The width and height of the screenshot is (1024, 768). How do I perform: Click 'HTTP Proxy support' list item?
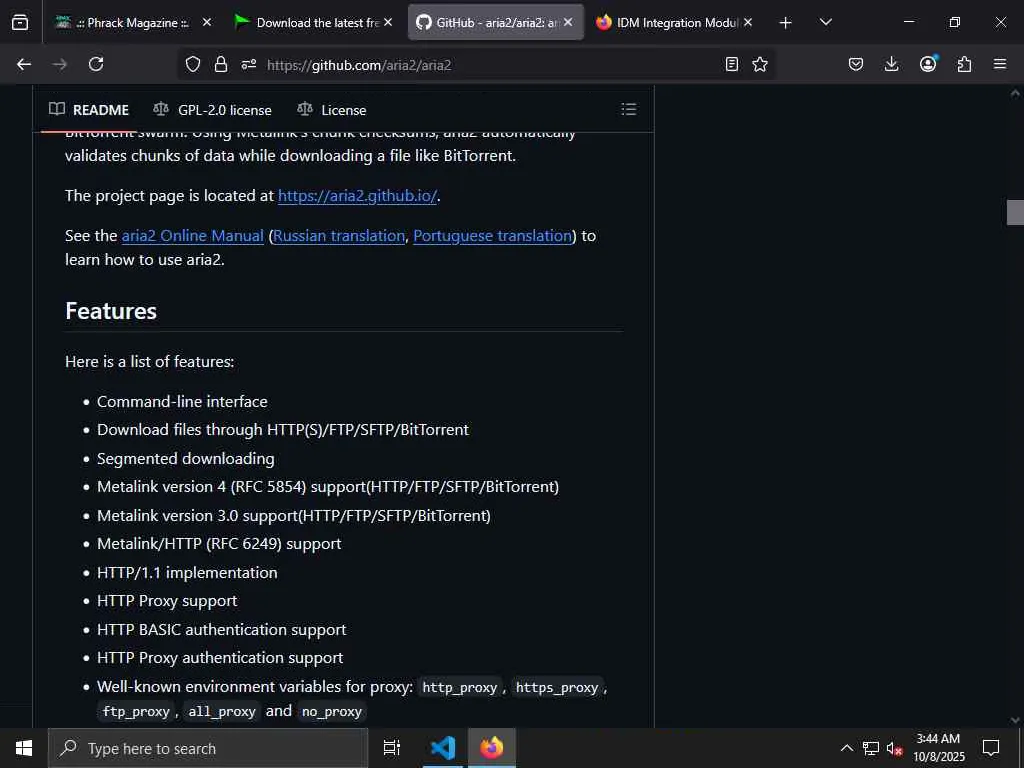[167, 601]
